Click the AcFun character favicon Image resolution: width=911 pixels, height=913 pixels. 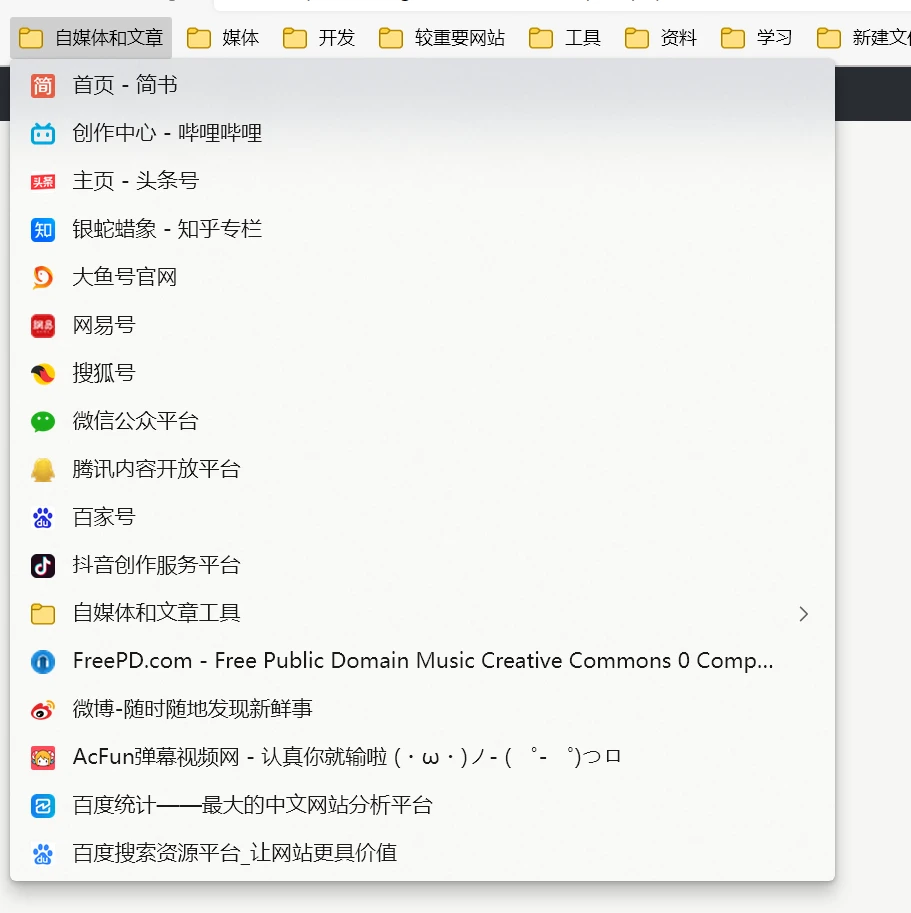[x=42, y=758]
